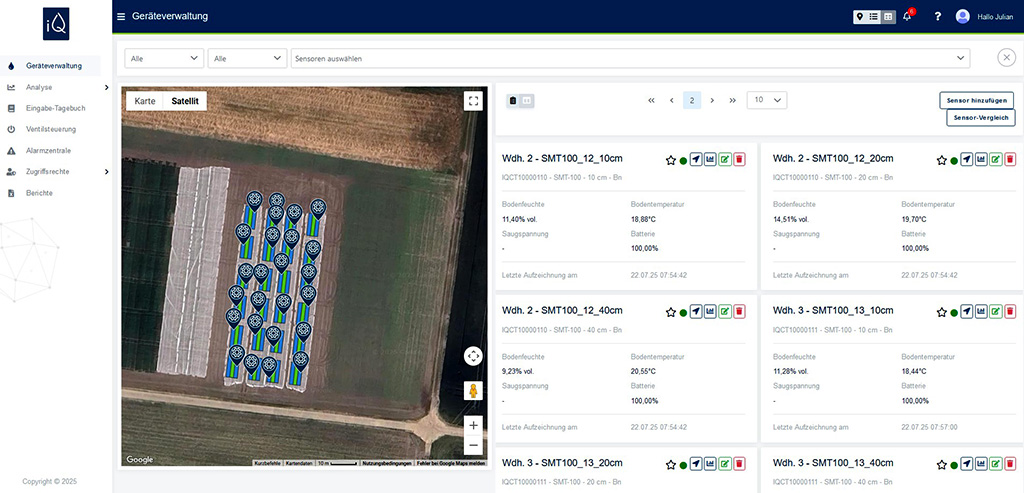Open Geräteverwaltung in the sidebar
Screen dimensions: 1024x493
click(51, 66)
